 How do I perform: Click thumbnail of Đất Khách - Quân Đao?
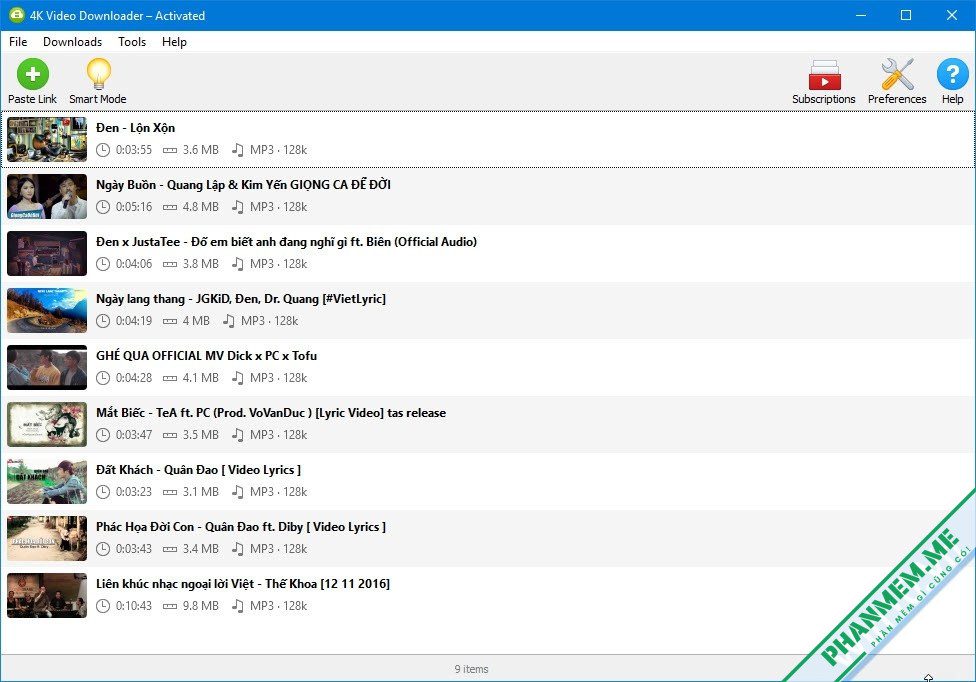47,482
